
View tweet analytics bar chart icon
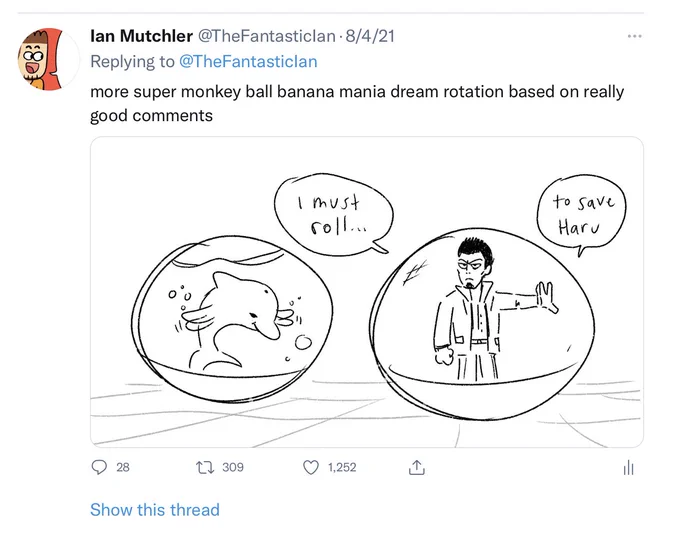[x=628, y=467]
